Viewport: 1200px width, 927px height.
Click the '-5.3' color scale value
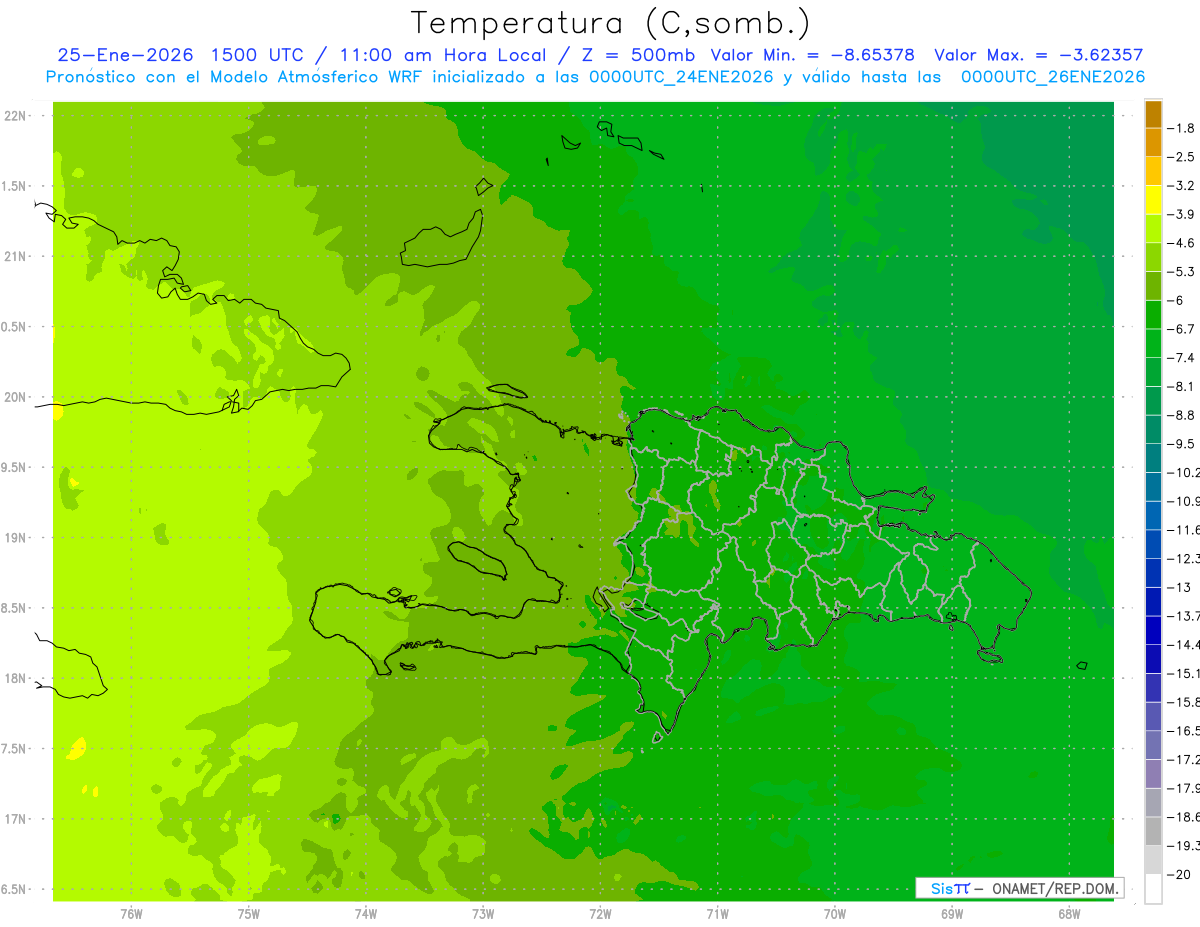tap(1181, 272)
